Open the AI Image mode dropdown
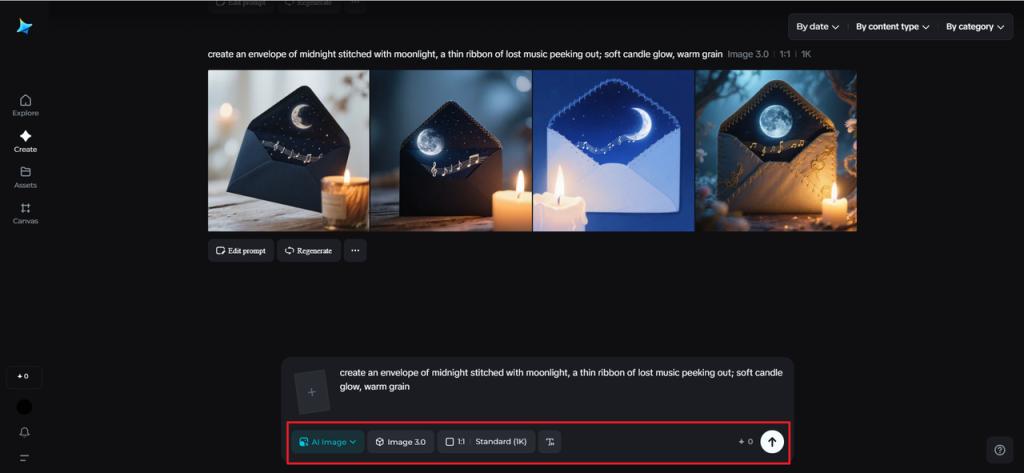This screenshot has width=1024, height=473. (x=328, y=441)
